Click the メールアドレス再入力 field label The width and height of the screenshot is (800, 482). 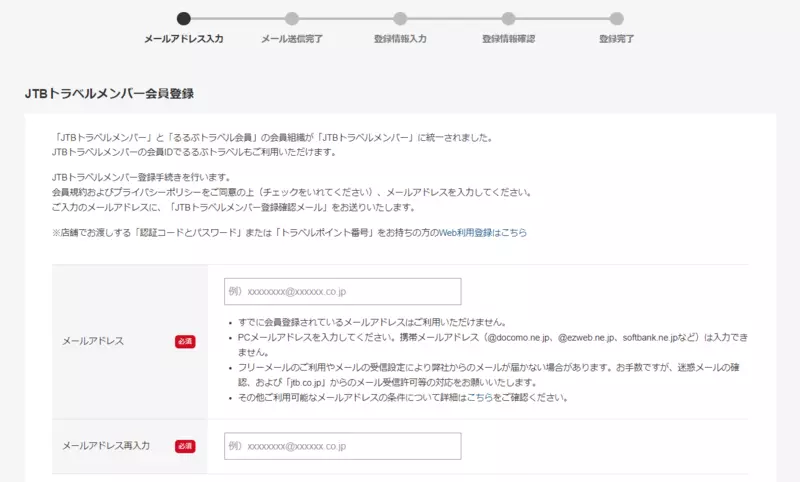(x=106, y=446)
